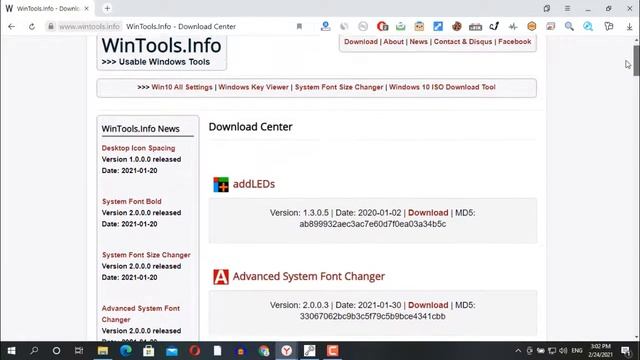
Task: Select the WinTools.Info browser tab
Action: pyautogui.click(x=47, y=8)
